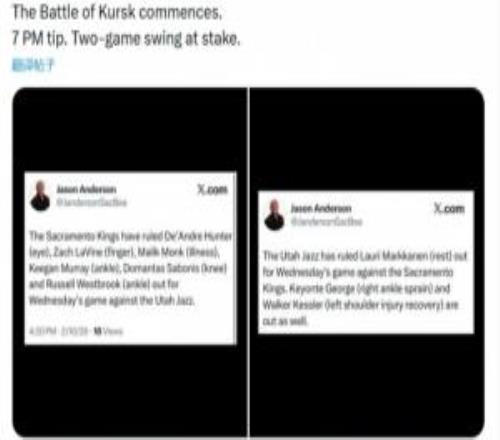The image size is (500, 440).
Task: Open the left Sacramento Kings injury image
Action: coord(130,262)
